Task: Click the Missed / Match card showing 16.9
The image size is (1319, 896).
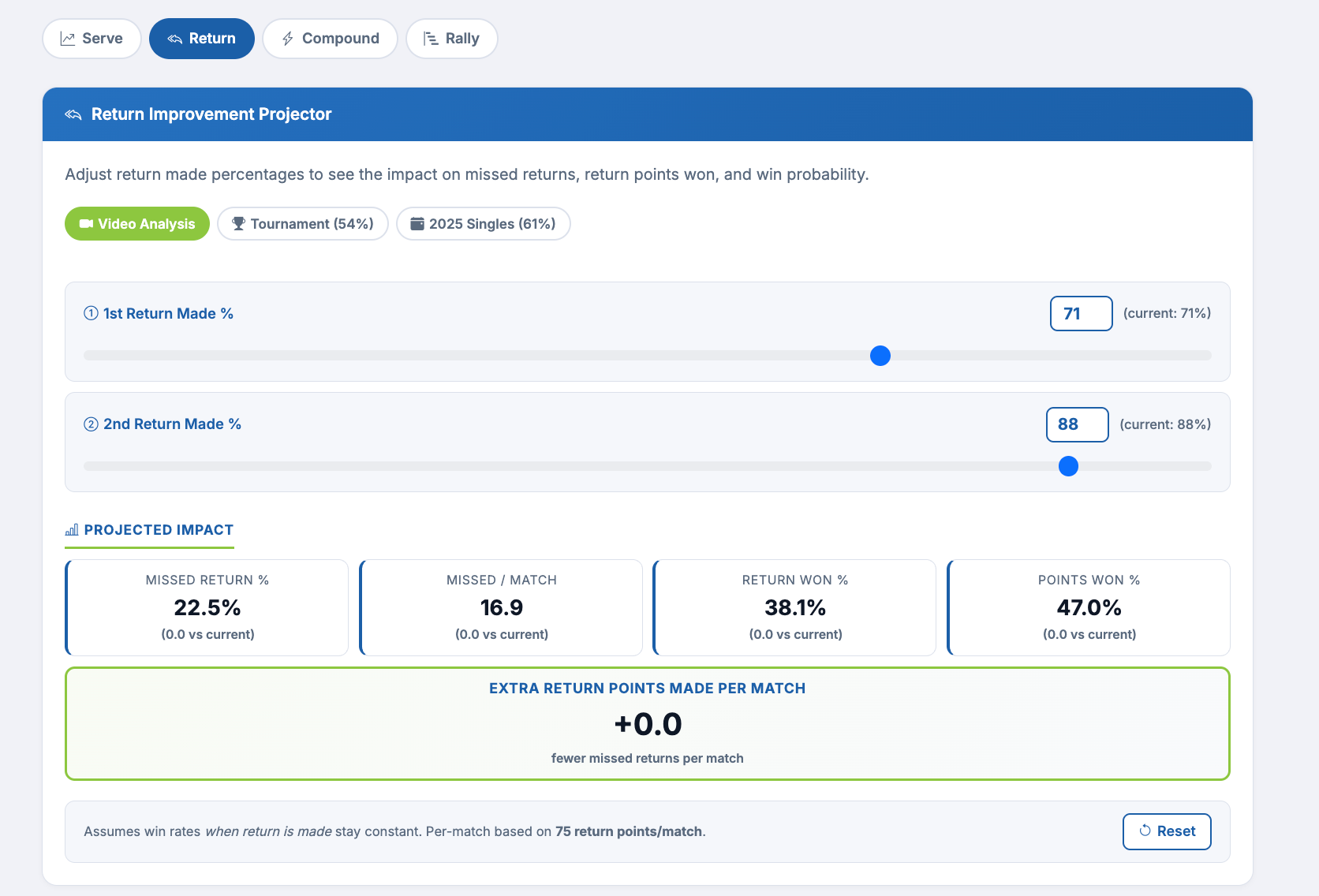Action: click(x=501, y=607)
